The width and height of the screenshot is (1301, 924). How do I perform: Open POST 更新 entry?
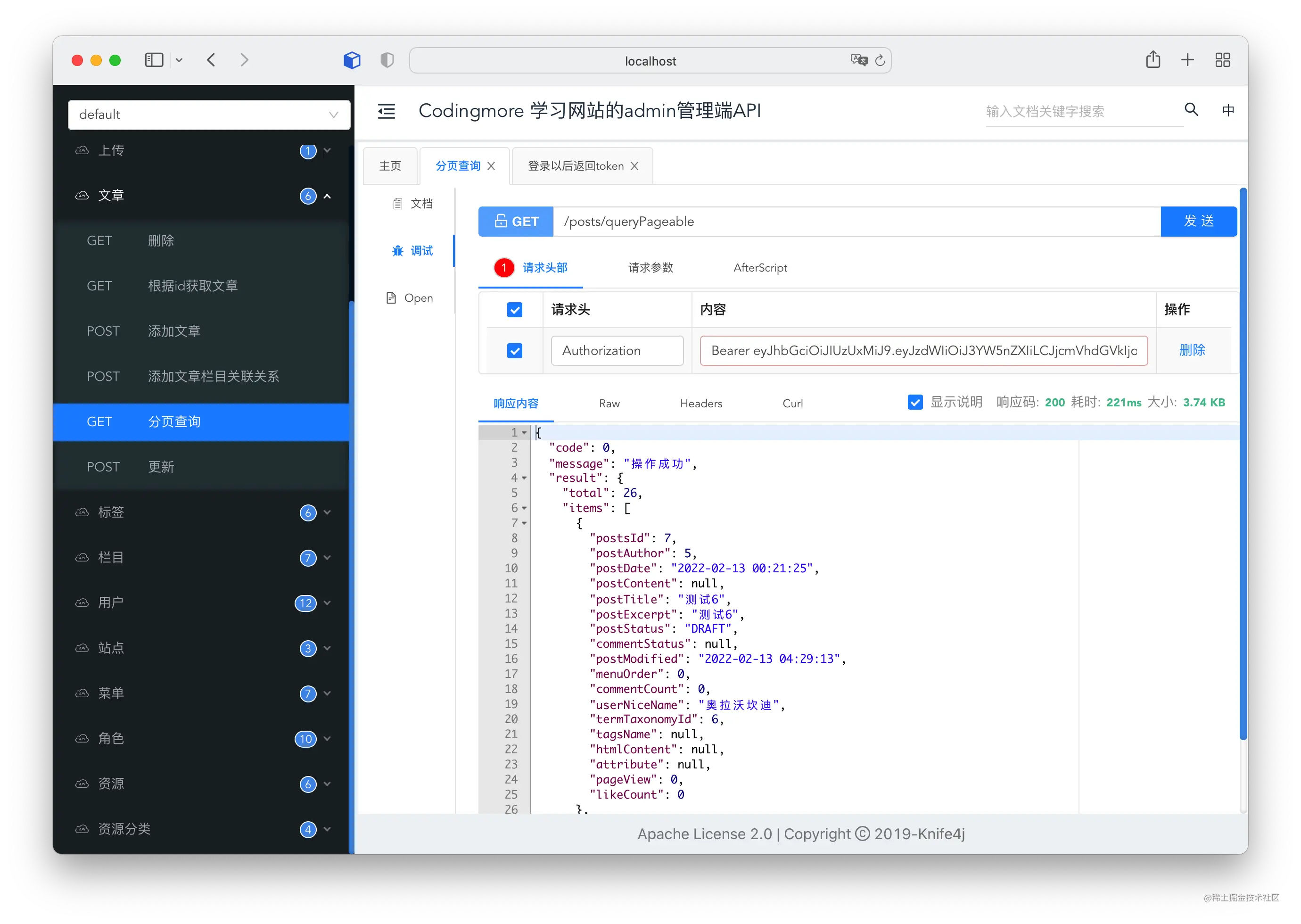(201, 467)
